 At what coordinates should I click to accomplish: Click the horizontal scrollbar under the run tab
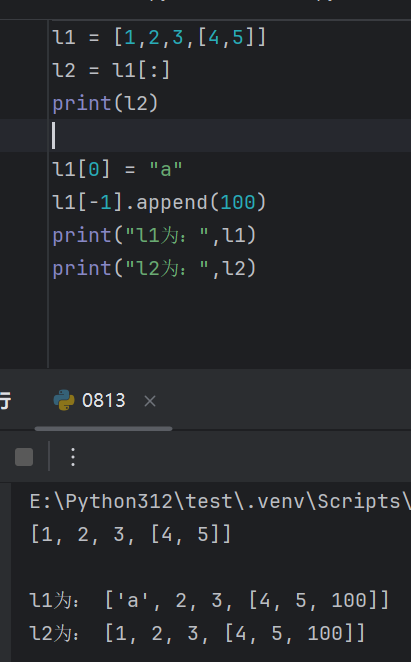pyautogui.click(x=103, y=429)
